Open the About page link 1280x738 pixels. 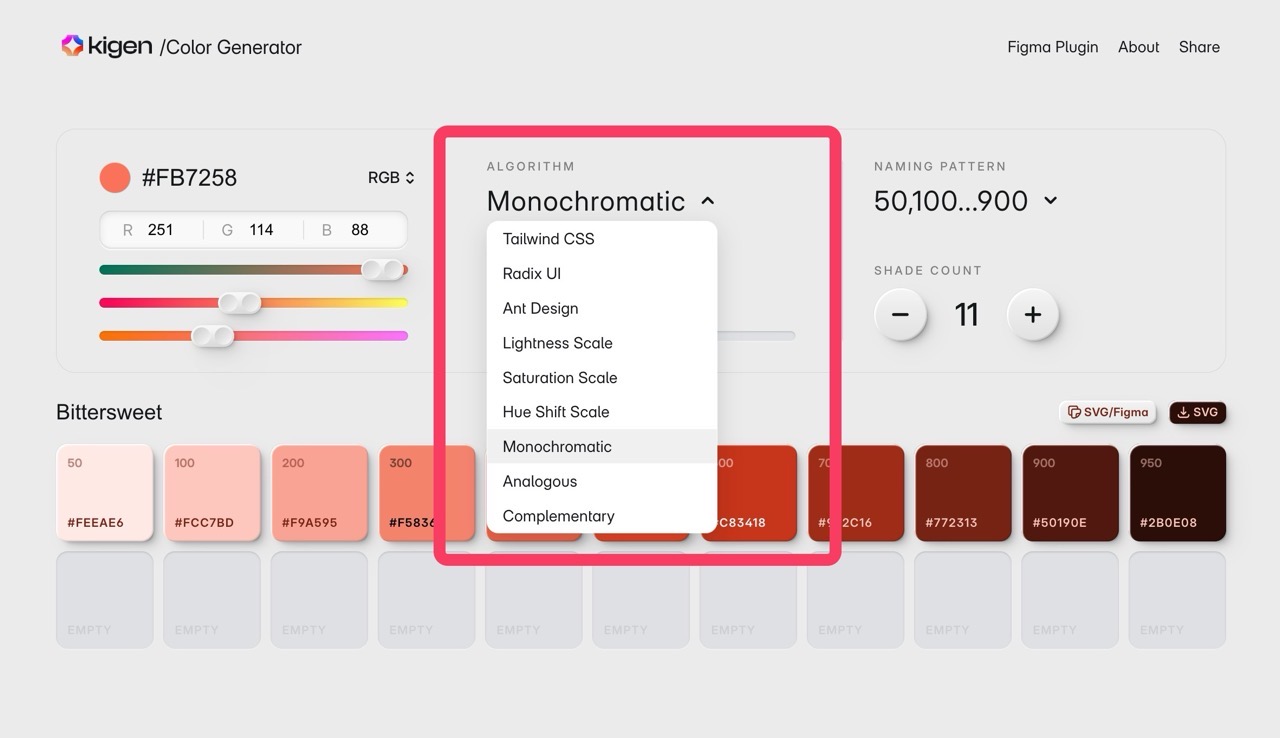click(x=1138, y=47)
